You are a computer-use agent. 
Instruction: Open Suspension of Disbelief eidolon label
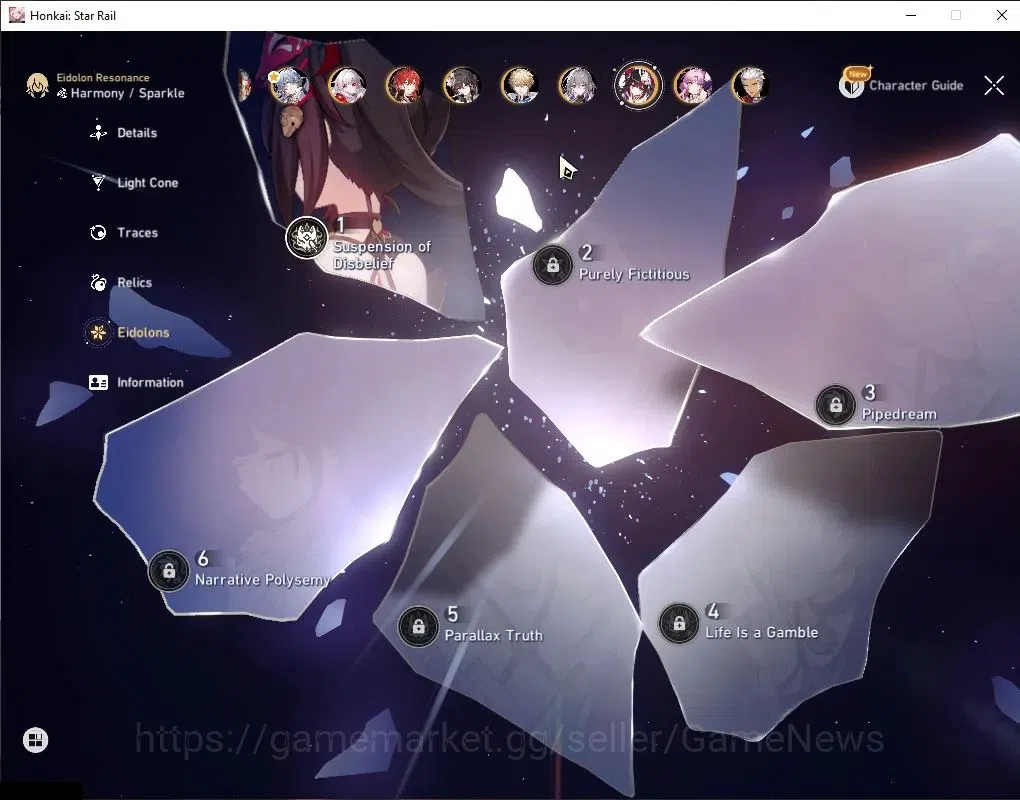(382, 254)
